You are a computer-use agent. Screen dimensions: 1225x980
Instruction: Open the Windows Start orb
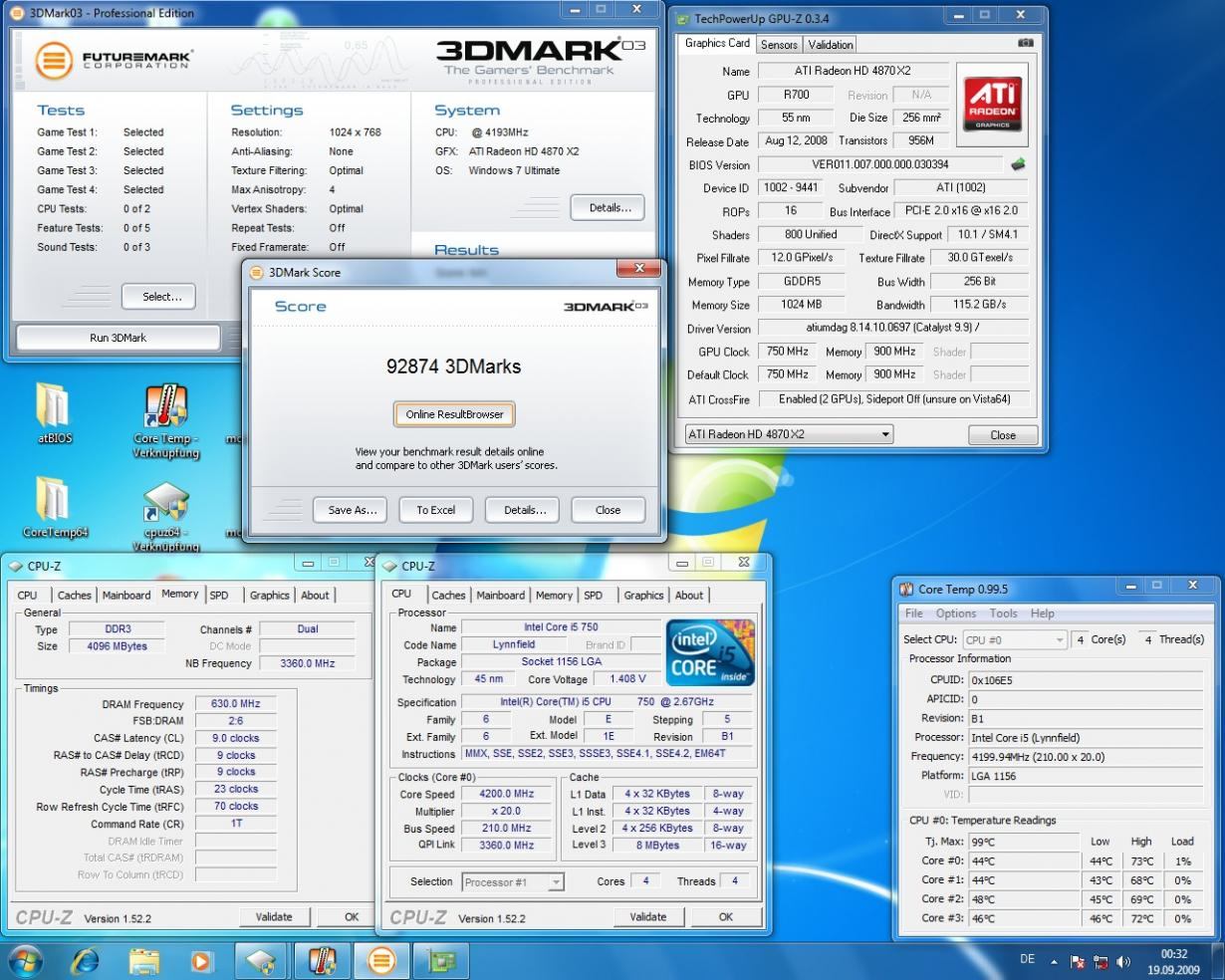coord(25,961)
